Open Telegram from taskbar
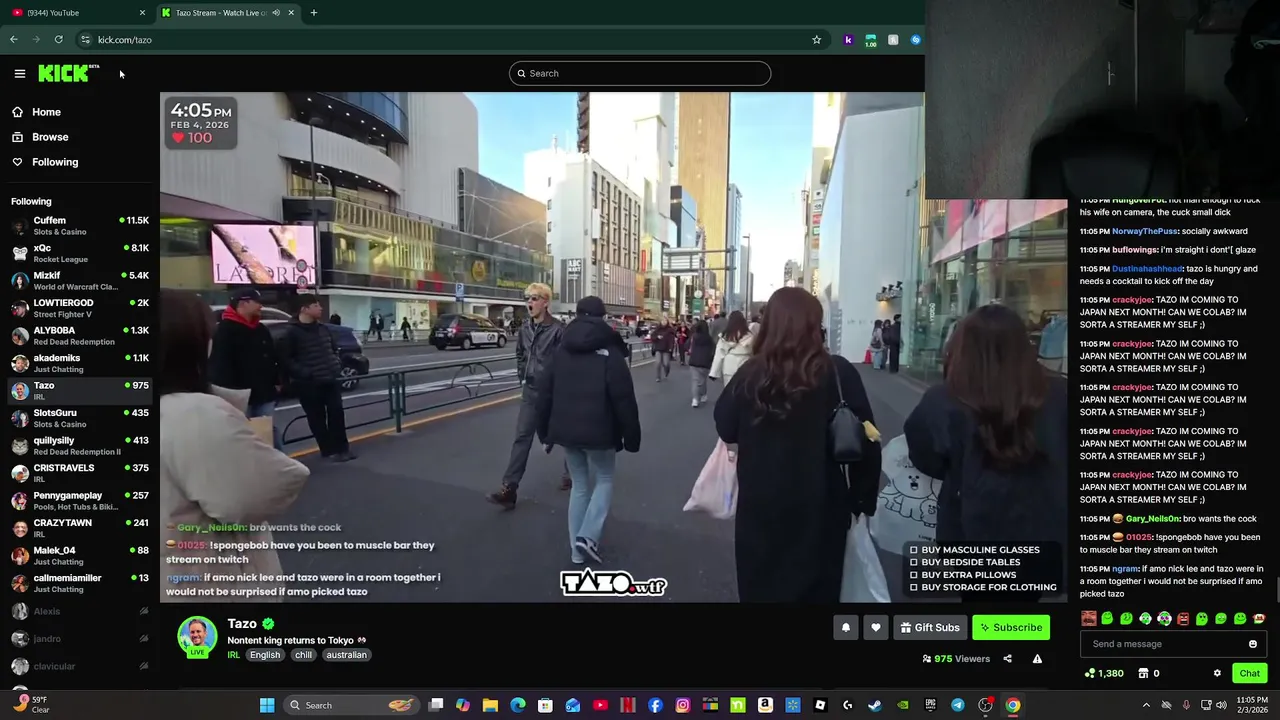The image size is (1280, 720). [x=958, y=705]
